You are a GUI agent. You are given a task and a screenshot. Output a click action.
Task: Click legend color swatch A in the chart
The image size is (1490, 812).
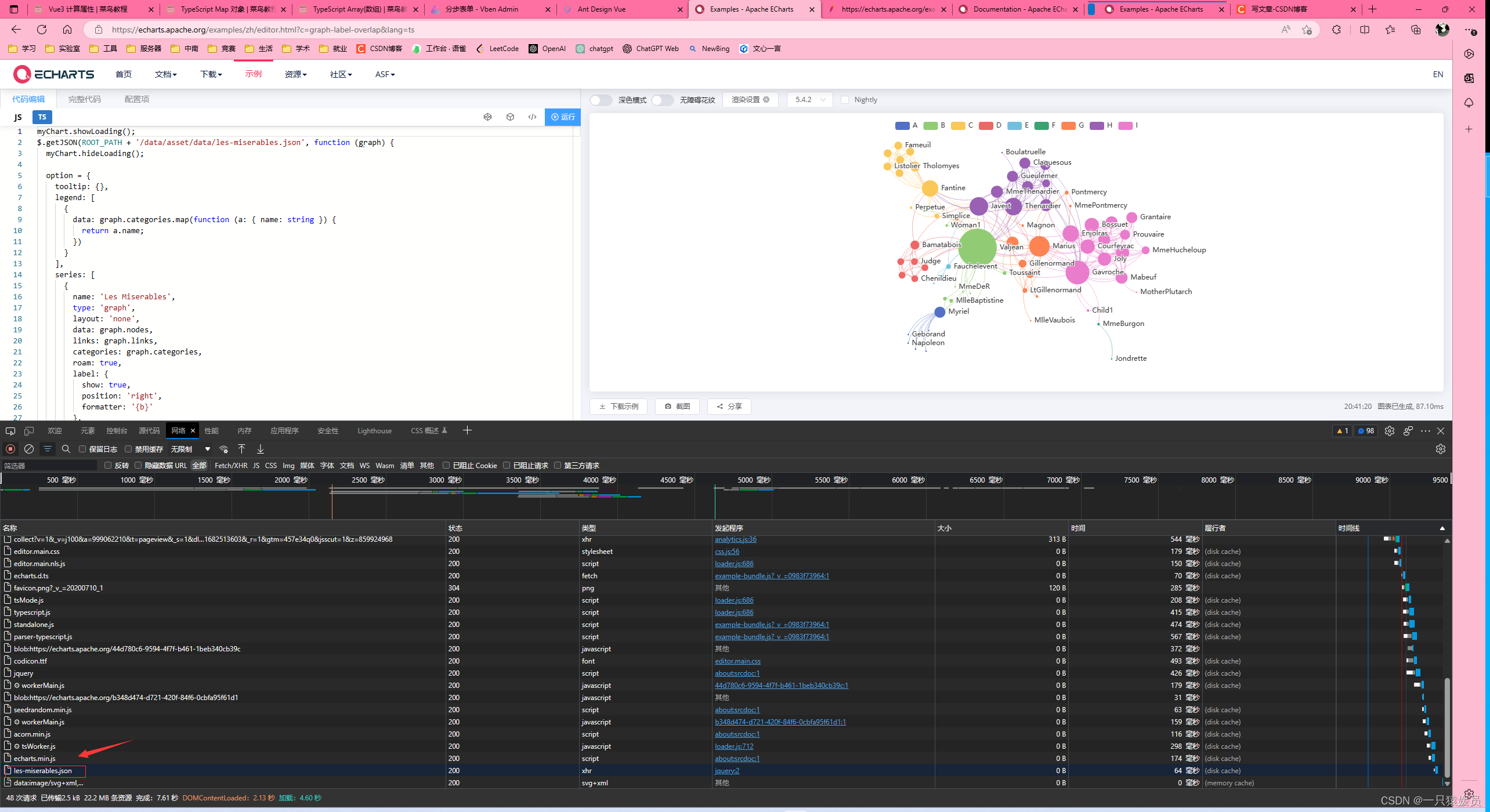pyautogui.click(x=903, y=126)
